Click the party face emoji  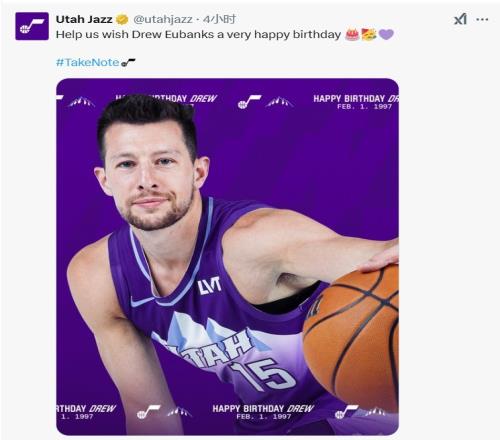coord(369,34)
